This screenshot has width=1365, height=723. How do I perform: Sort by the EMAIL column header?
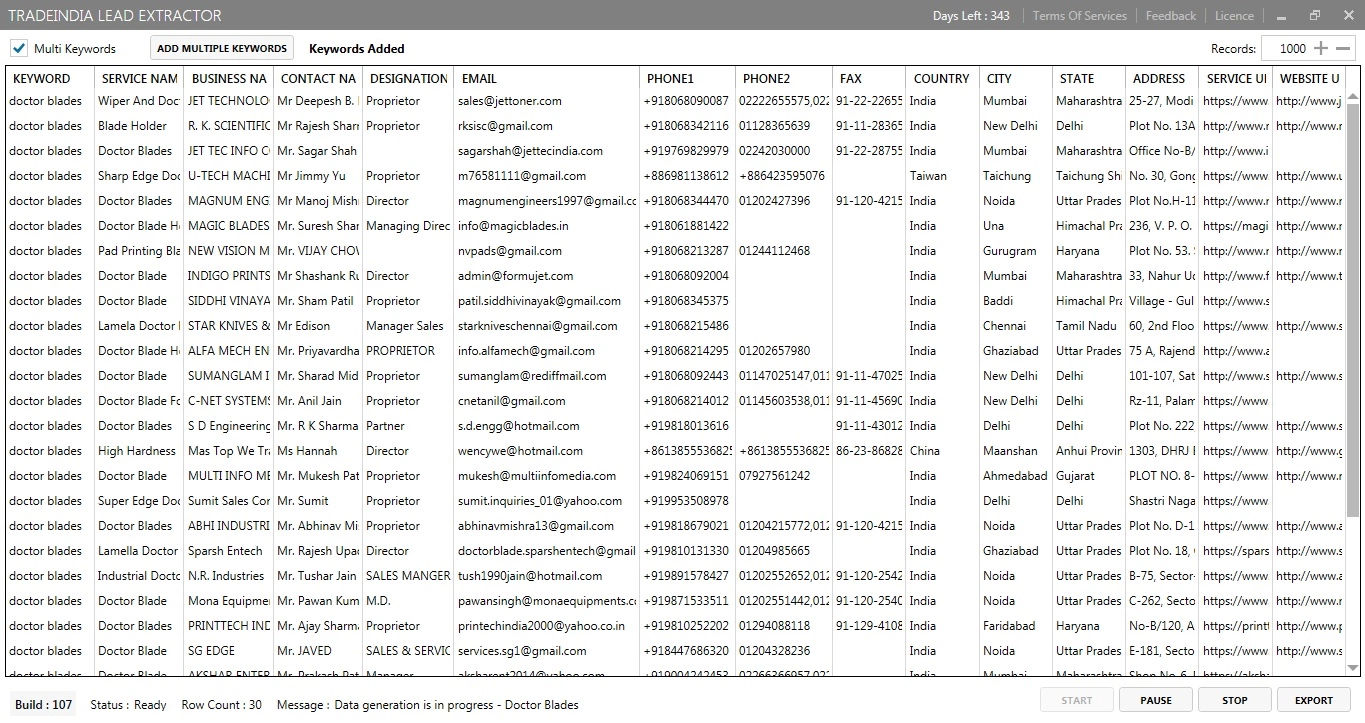pos(546,78)
